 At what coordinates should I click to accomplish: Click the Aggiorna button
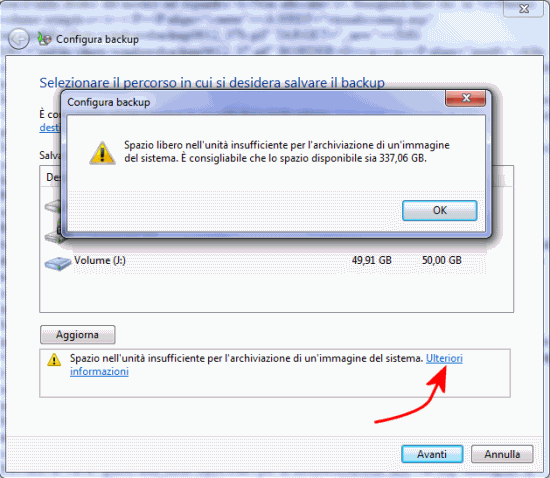tap(78, 335)
